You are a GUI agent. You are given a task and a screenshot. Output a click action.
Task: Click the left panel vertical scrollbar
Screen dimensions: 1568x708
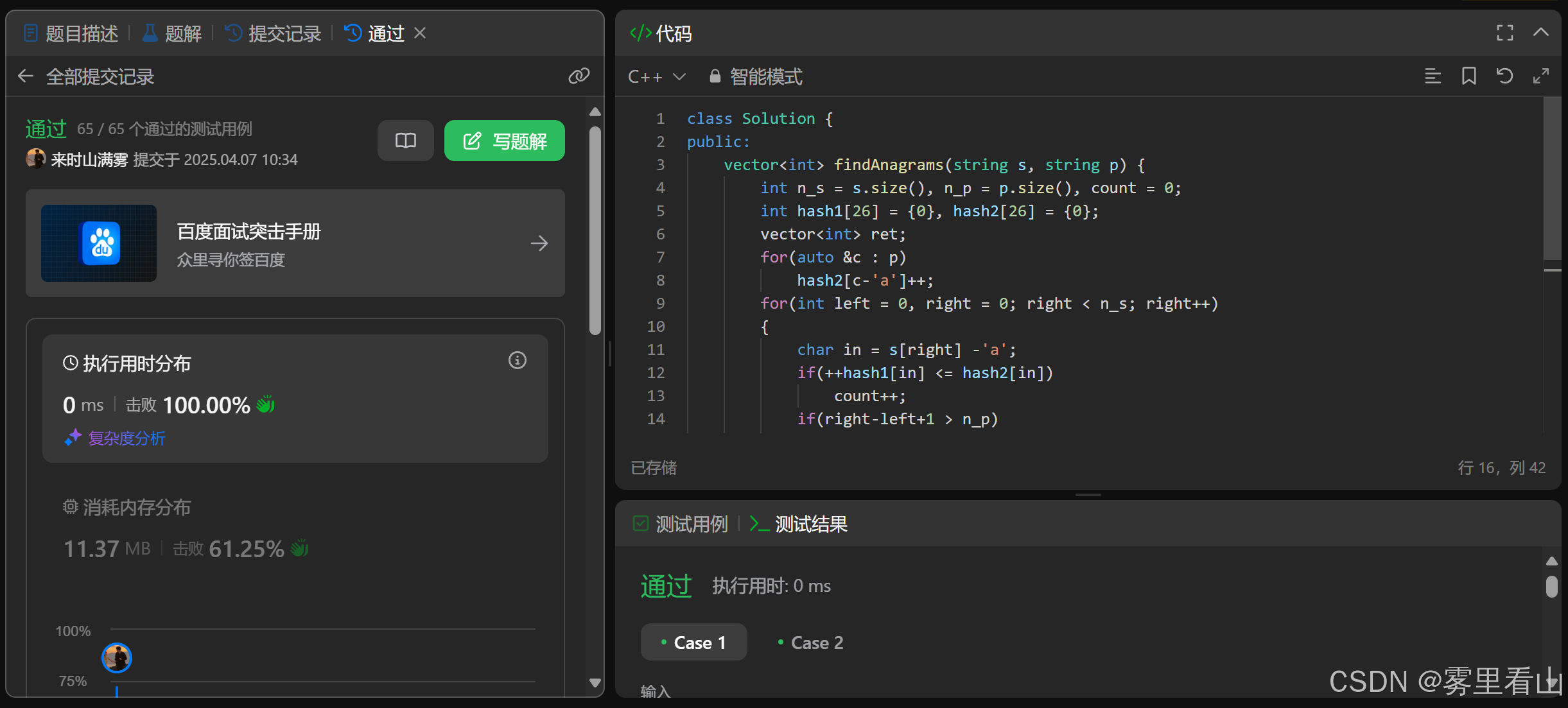click(x=595, y=231)
